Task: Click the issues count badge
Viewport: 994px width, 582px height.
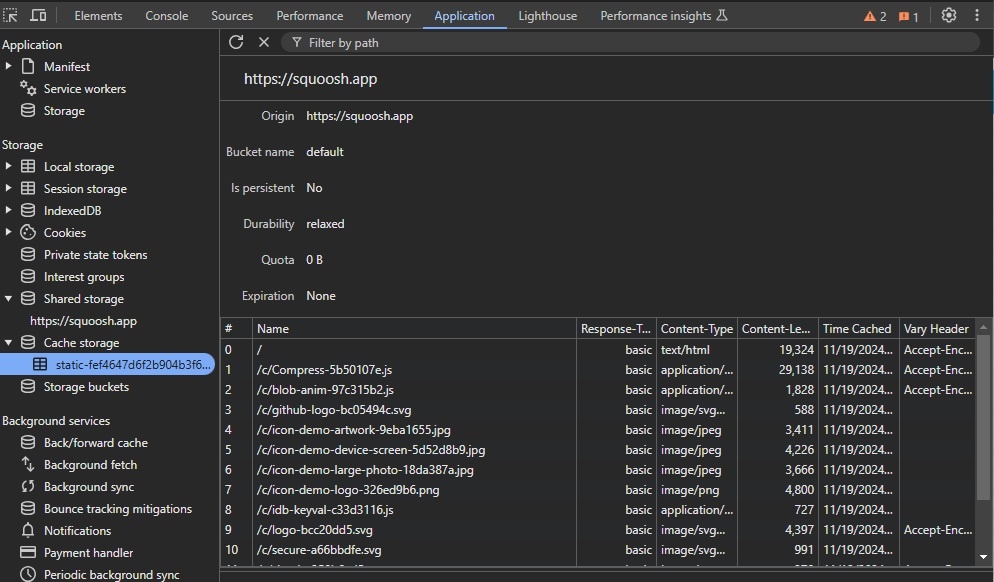Action: click(x=908, y=16)
